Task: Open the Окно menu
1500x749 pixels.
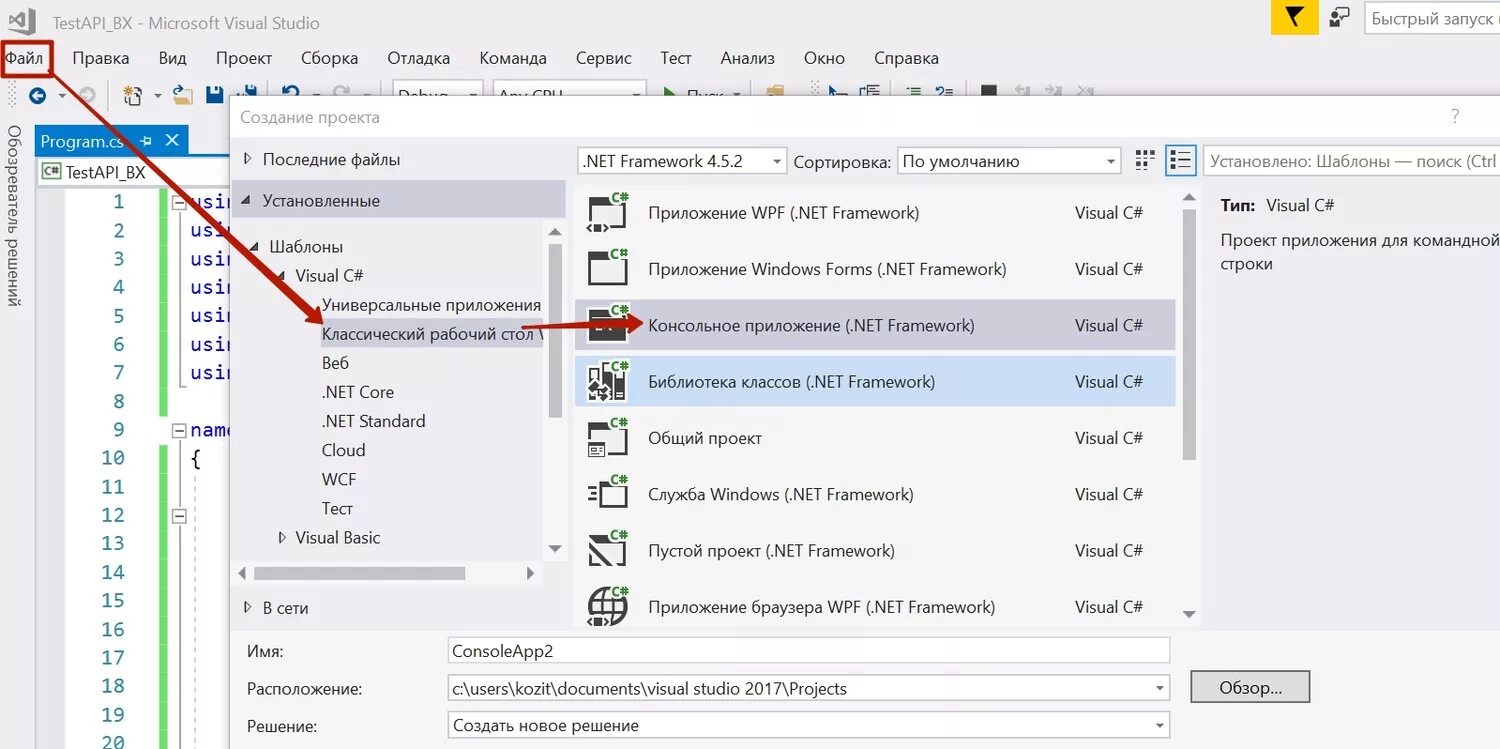Action: coord(824,58)
